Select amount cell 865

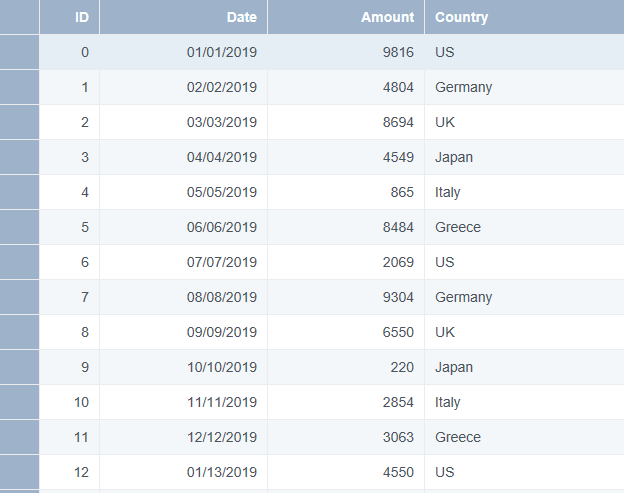pos(346,192)
